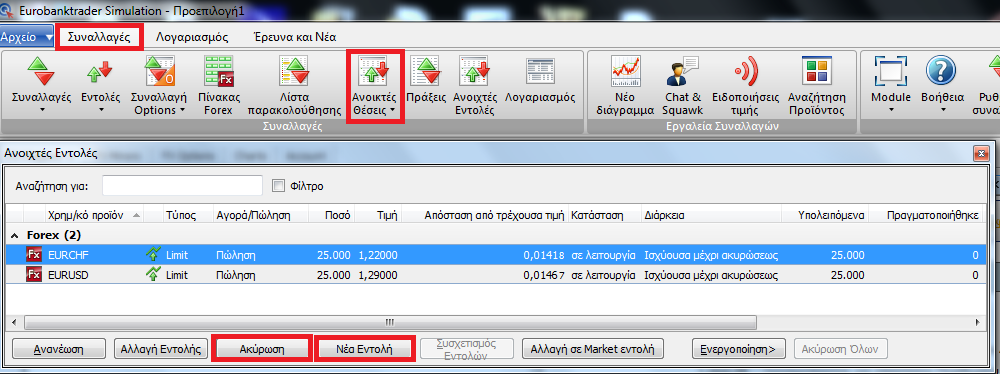Click the Ανανέωση refresh button
Image resolution: width=1000 pixels, height=374 pixels.
(58, 349)
